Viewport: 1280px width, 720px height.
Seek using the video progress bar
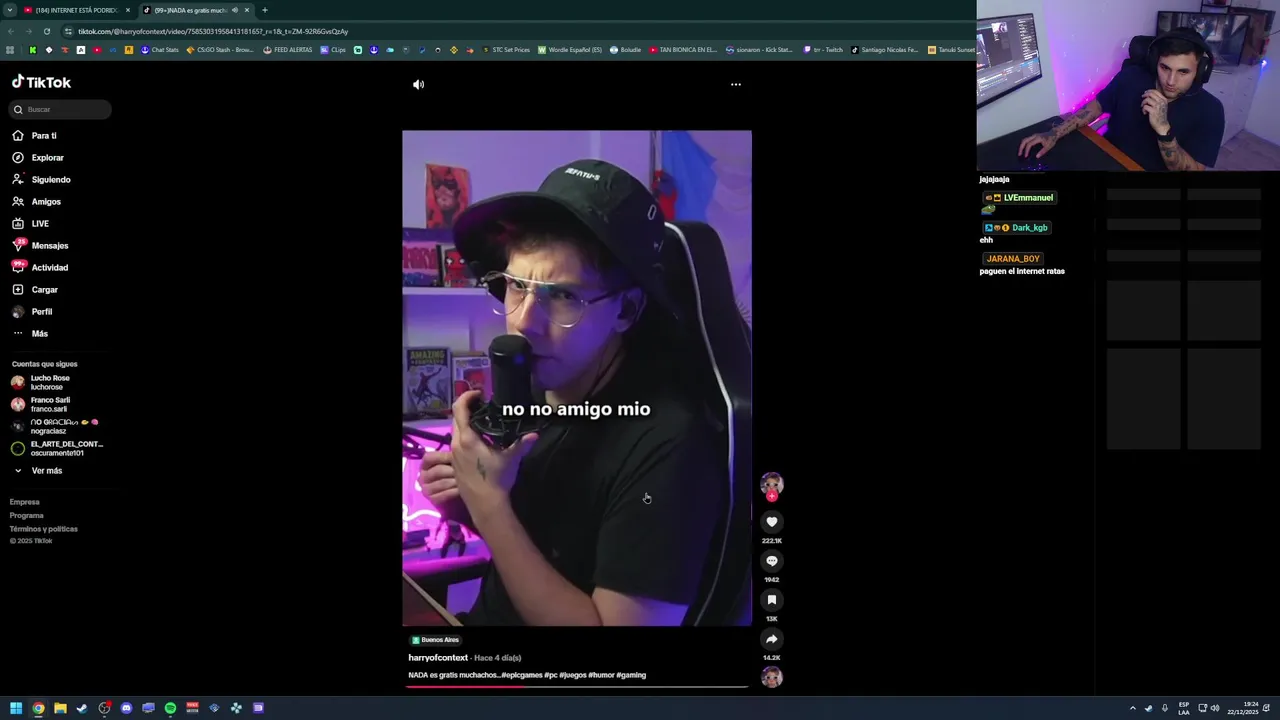click(x=577, y=687)
